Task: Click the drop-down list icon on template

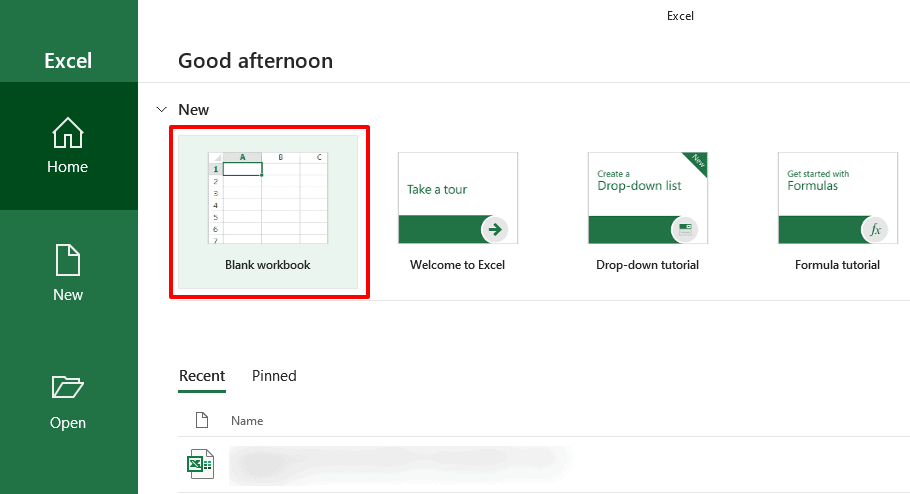Action: click(x=685, y=229)
